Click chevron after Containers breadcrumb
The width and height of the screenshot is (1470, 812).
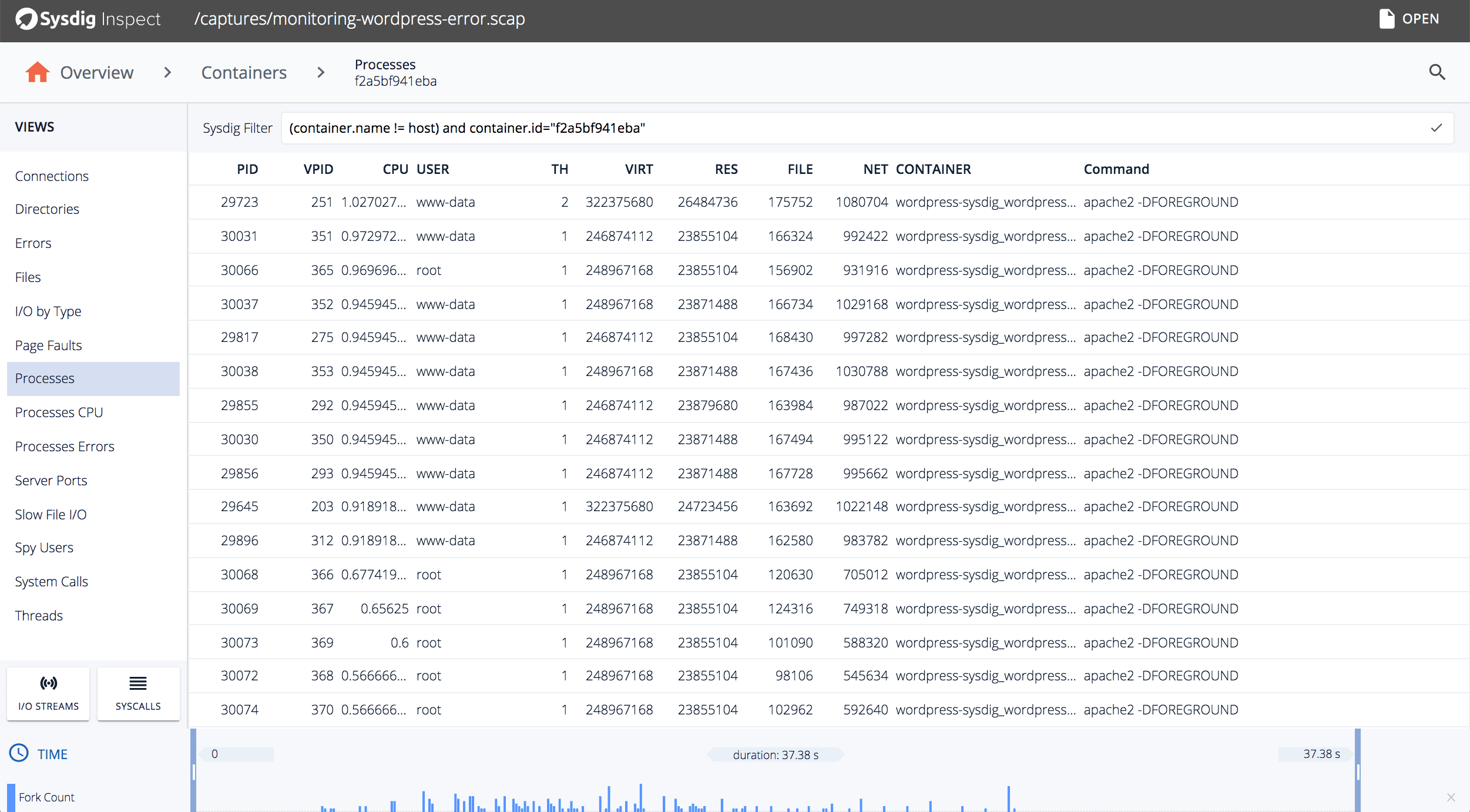coord(320,72)
